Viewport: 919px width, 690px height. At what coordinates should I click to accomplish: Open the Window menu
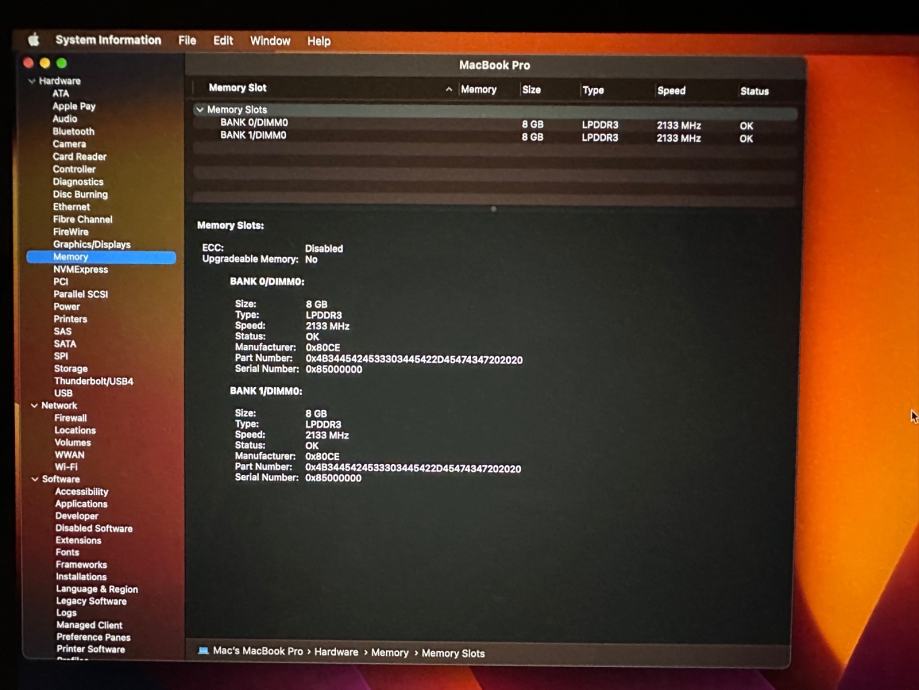270,41
